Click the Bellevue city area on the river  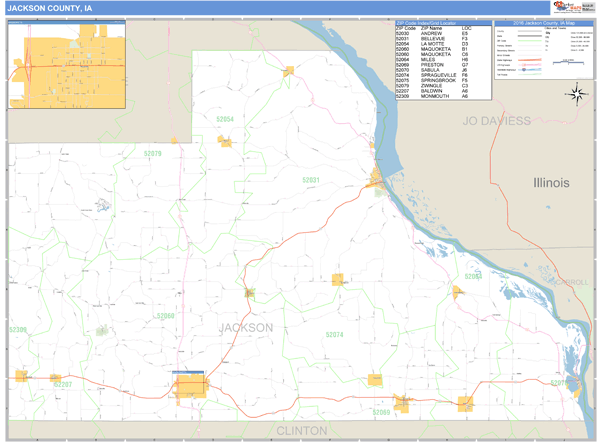[x=377, y=181]
